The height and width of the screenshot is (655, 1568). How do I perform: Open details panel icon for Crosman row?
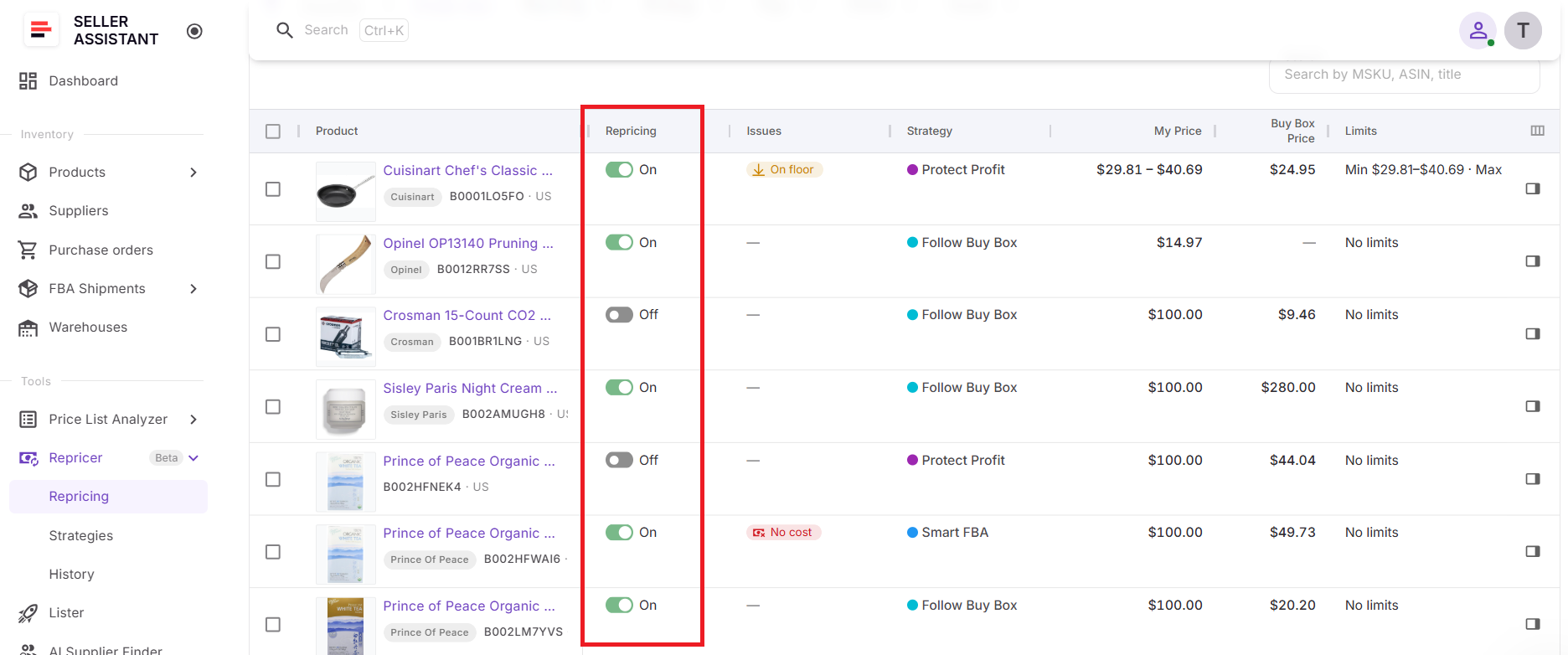coord(1533,333)
